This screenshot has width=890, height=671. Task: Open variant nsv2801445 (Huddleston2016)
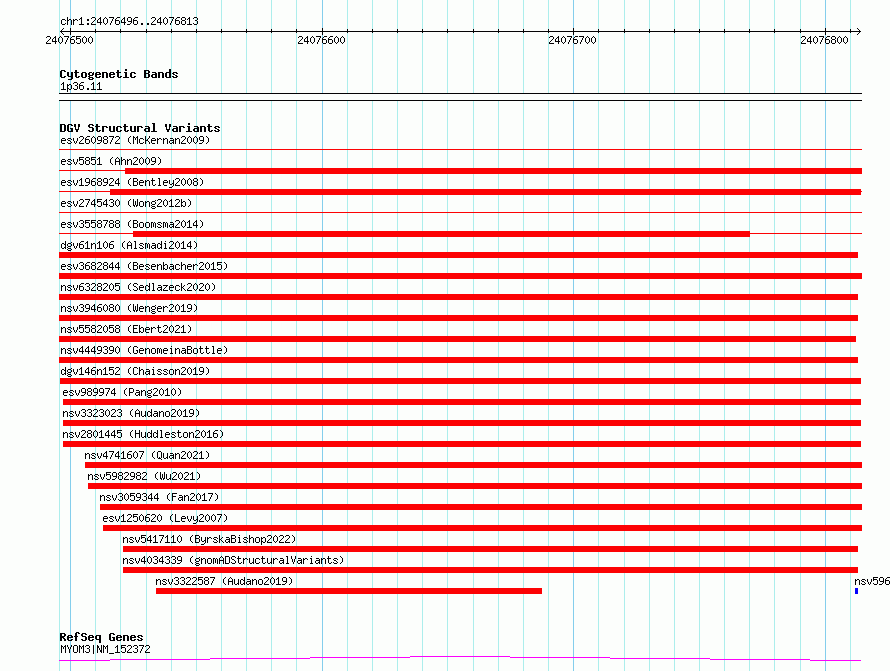(143, 434)
